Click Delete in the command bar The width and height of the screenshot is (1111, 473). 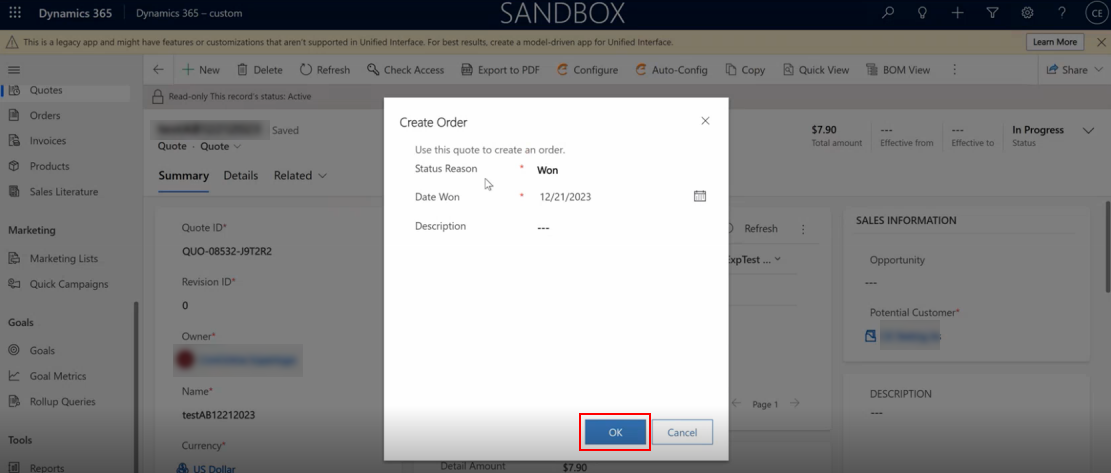[x=259, y=70]
